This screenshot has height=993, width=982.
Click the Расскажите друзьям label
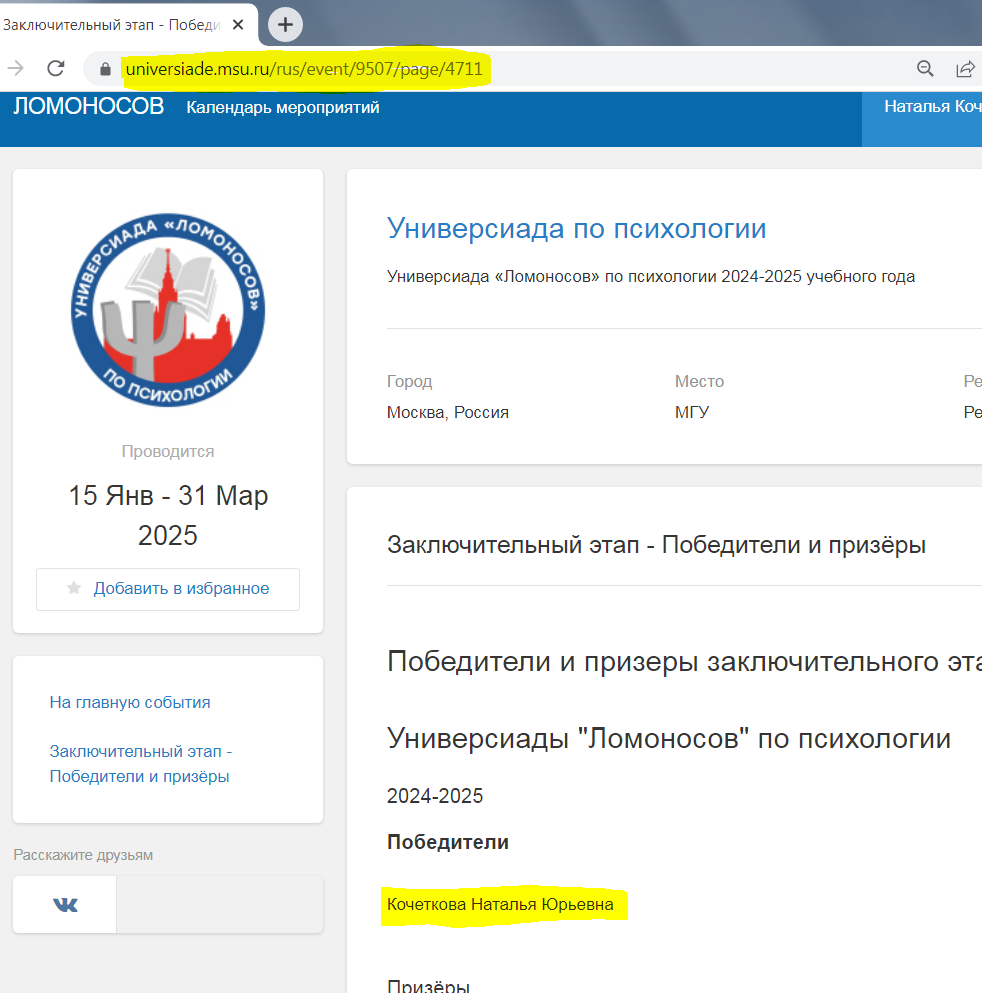(83, 855)
